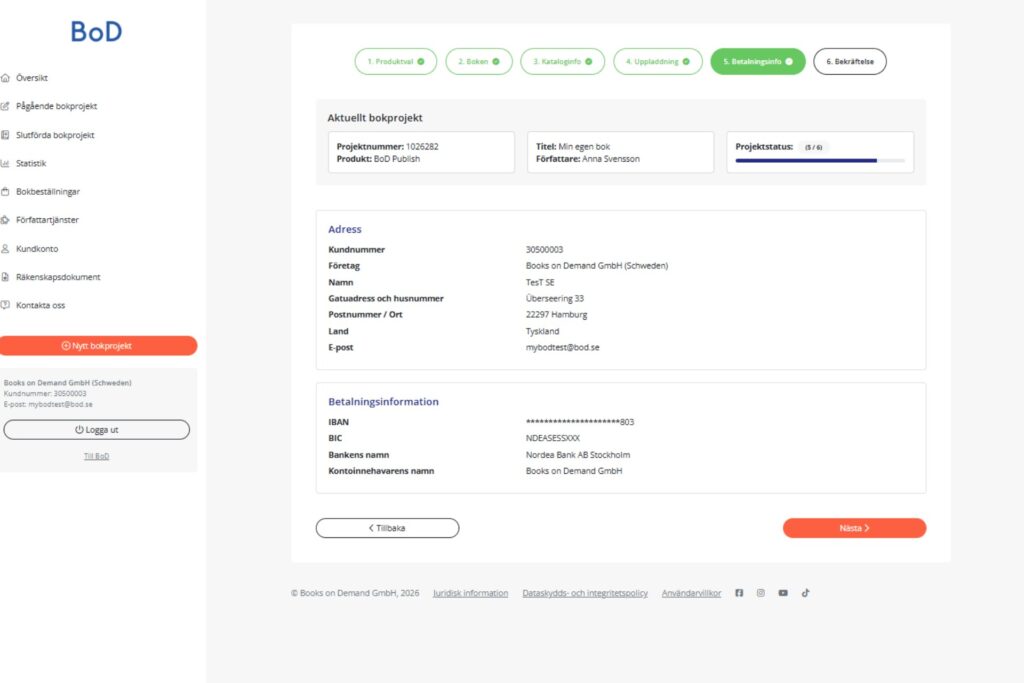
Task: Go to step 1. Produktval
Action: tap(396, 61)
